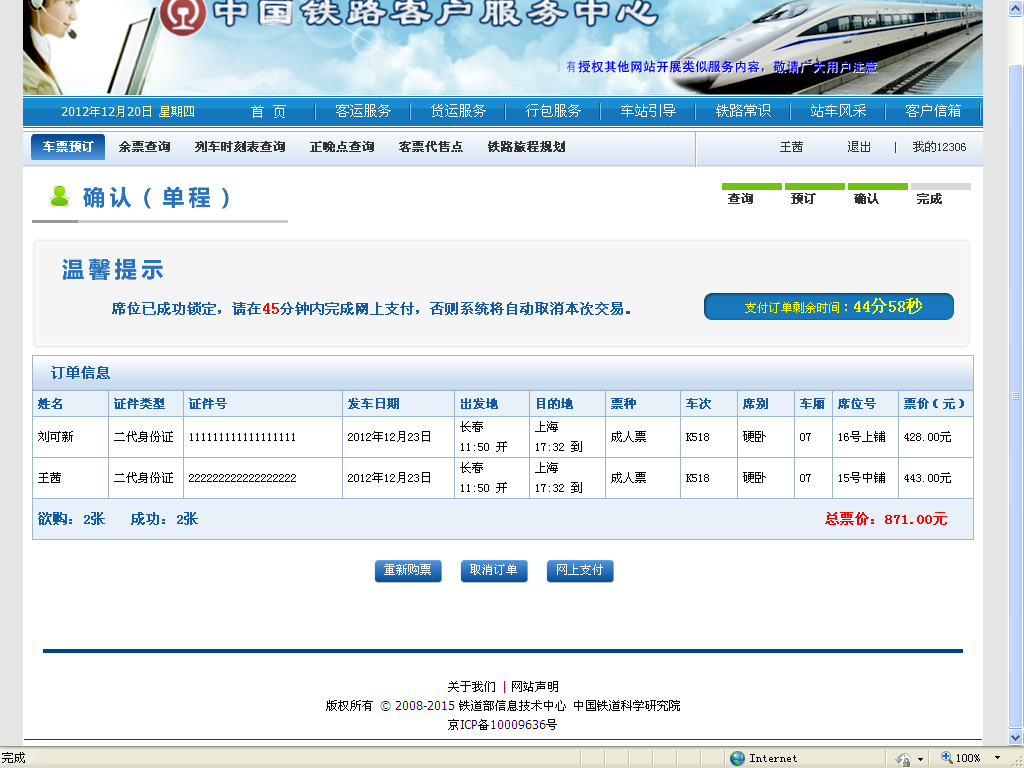Click the 重新购票 button
This screenshot has height=768, width=1024.
pyautogui.click(x=408, y=571)
